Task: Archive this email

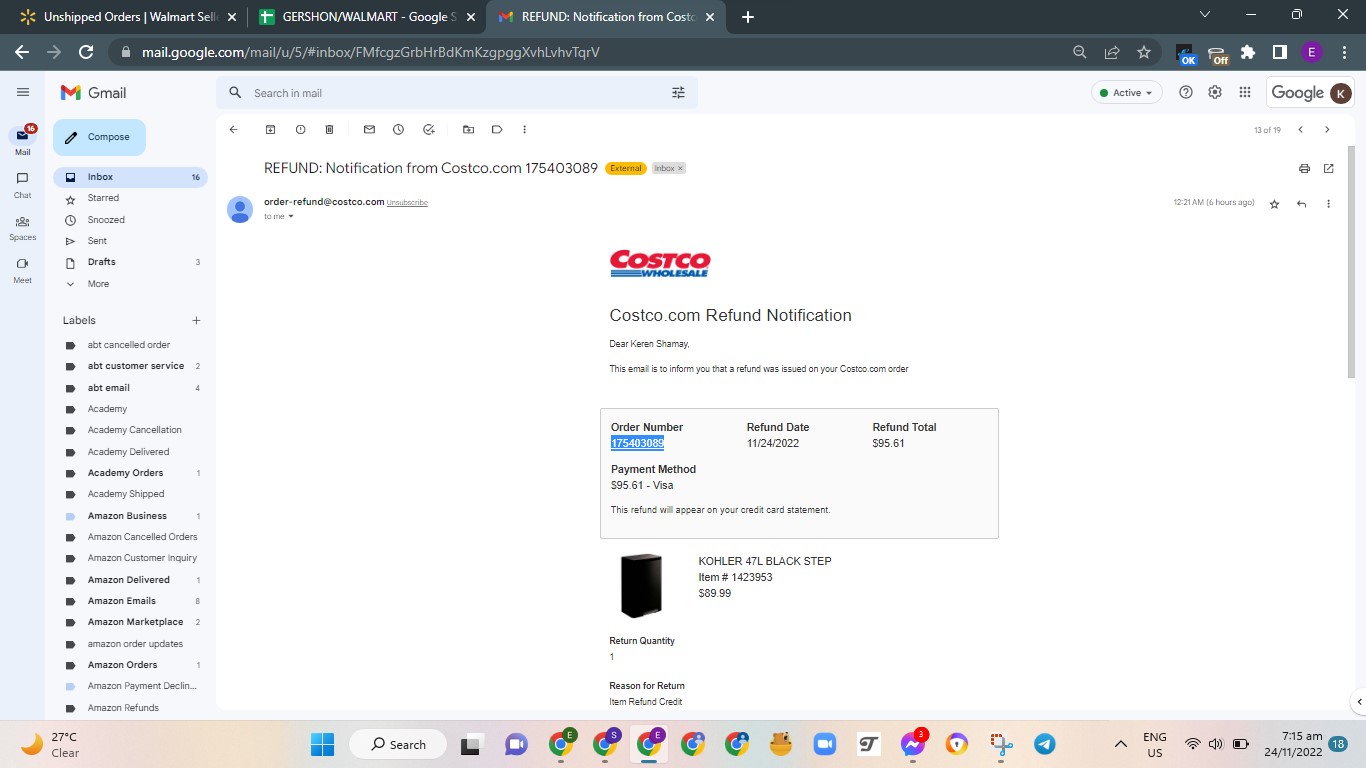Action: 270,129
